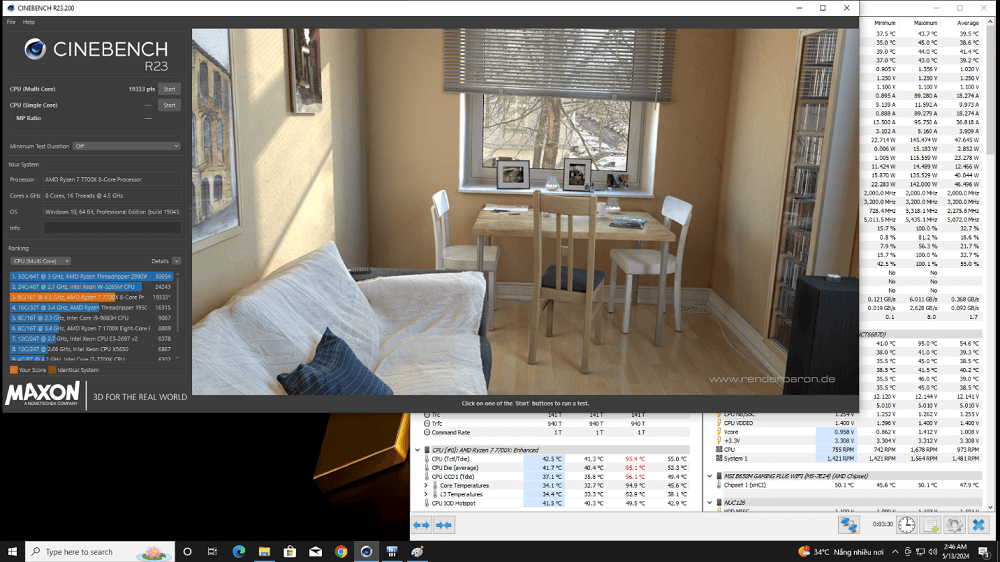Viewport: 1000px width, 562px height.
Task: Click the HWiNFO expand columns arrows icon
Action: [x=422, y=525]
